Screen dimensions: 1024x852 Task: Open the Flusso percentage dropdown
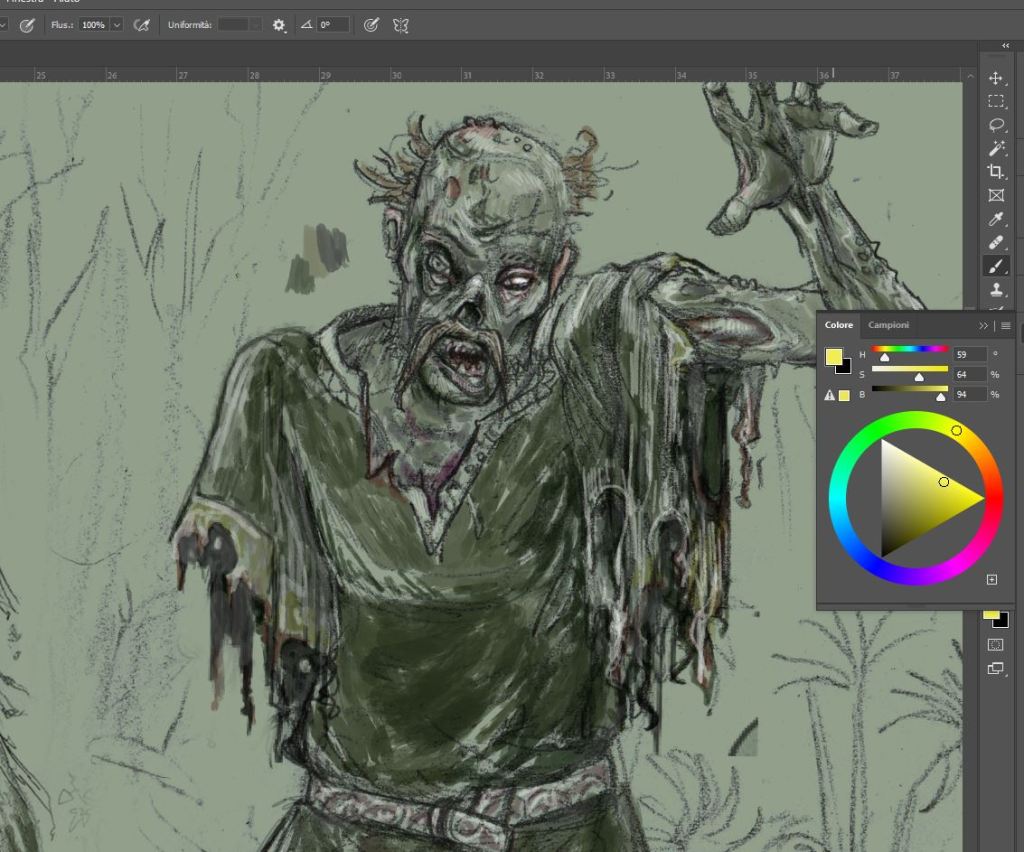coord(117,25)
